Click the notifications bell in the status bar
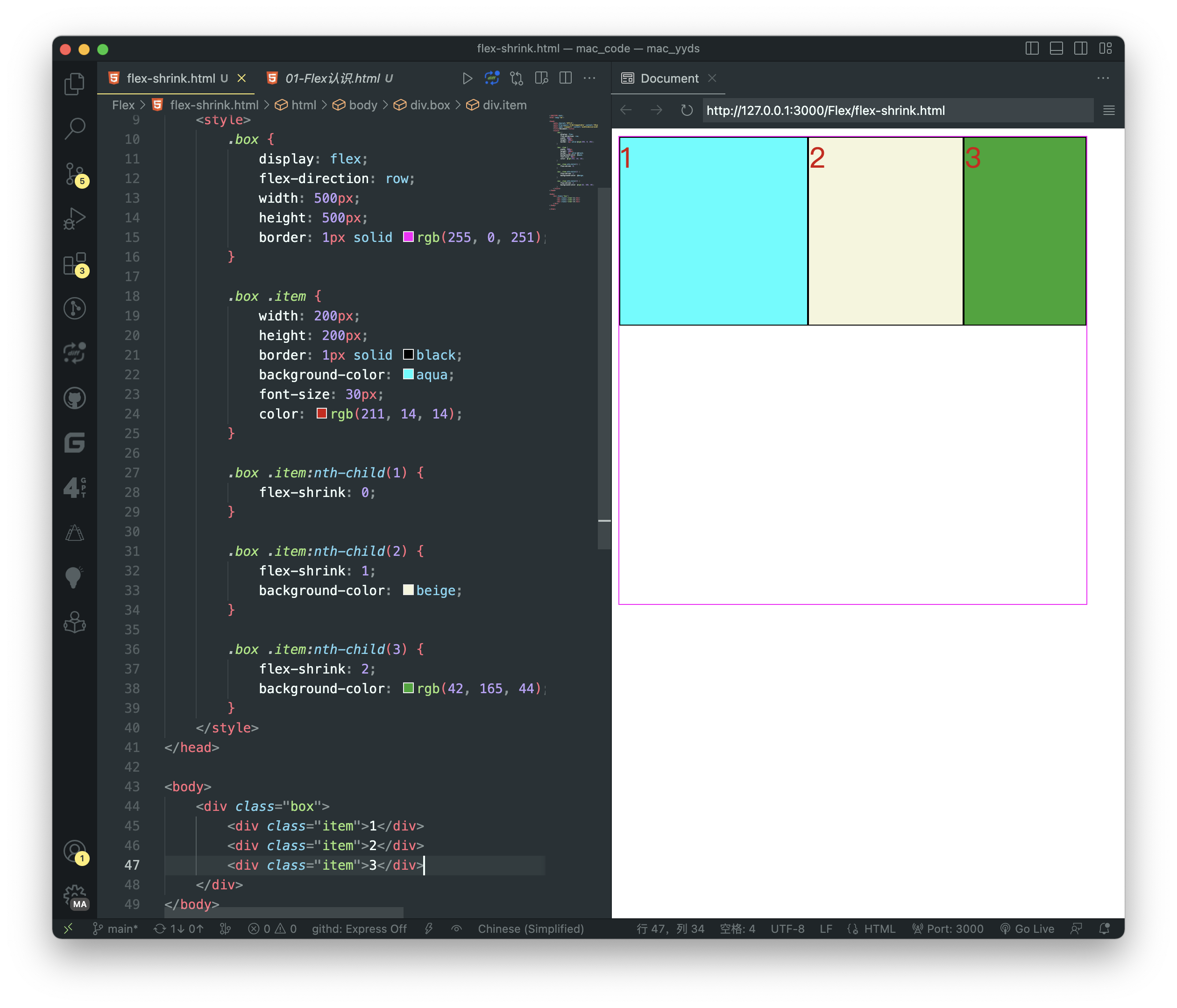Viewport: 1177px width, 1008px height. (x=1104, y=929)
